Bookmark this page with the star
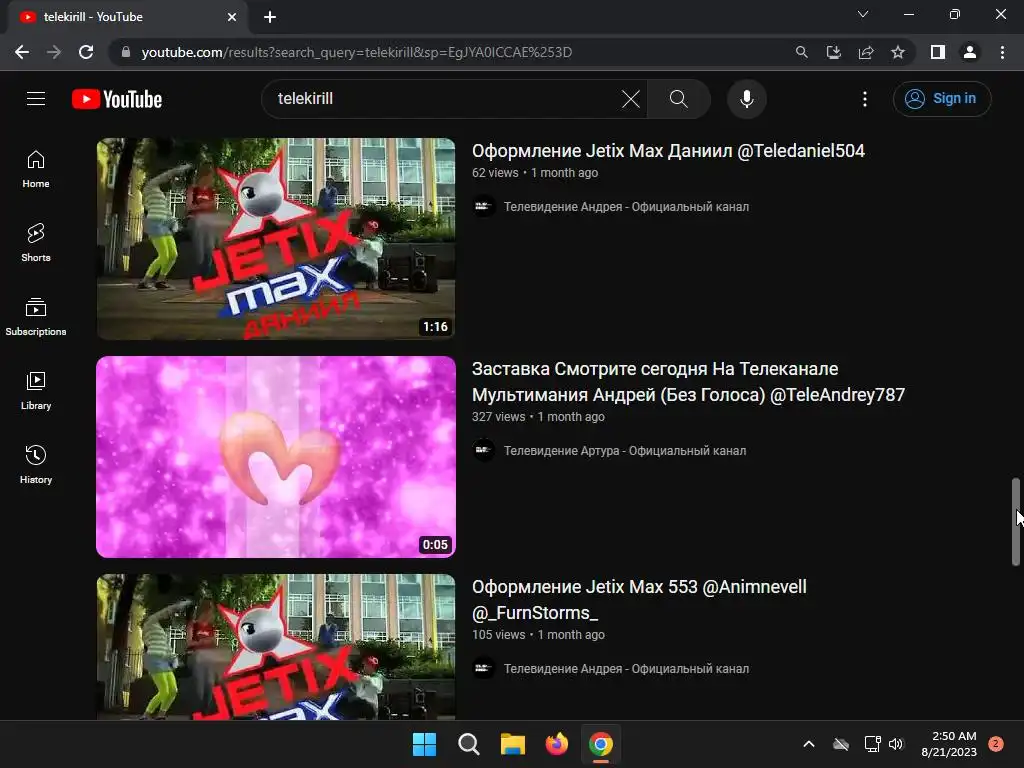The width and height of the screenshot is (1024, 768). point(898,52)
